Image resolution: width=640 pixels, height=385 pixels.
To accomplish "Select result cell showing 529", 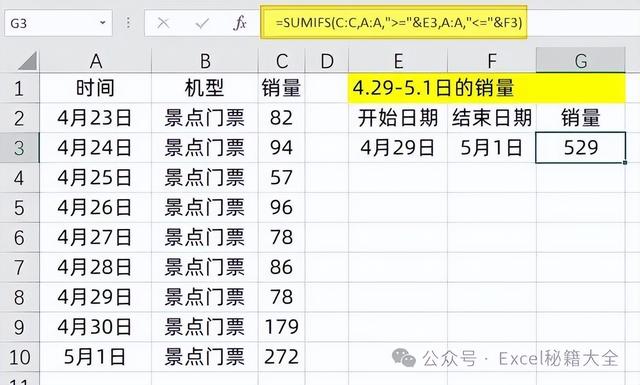I will coord(581,147).
